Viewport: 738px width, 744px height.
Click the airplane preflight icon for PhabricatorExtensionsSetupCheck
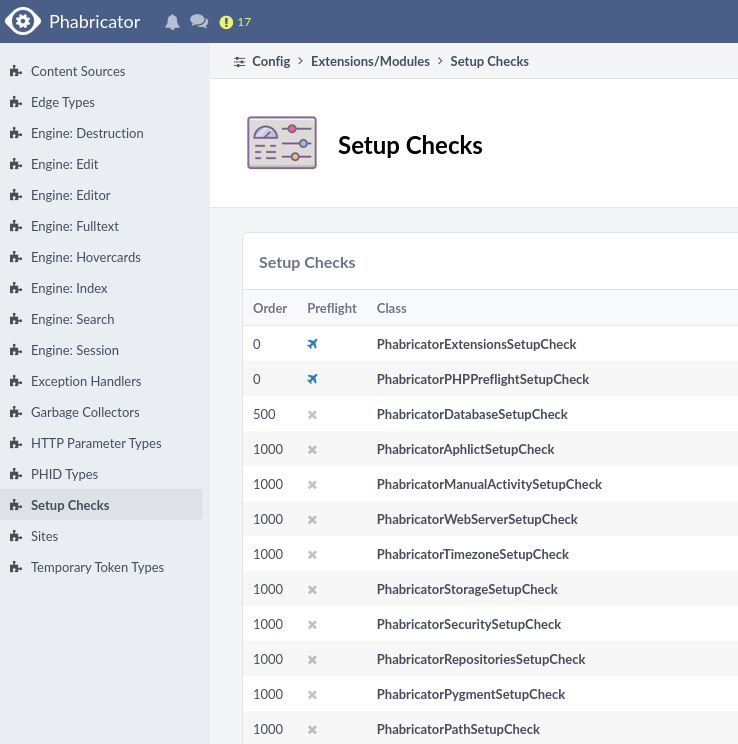click(x=312, y=344)
